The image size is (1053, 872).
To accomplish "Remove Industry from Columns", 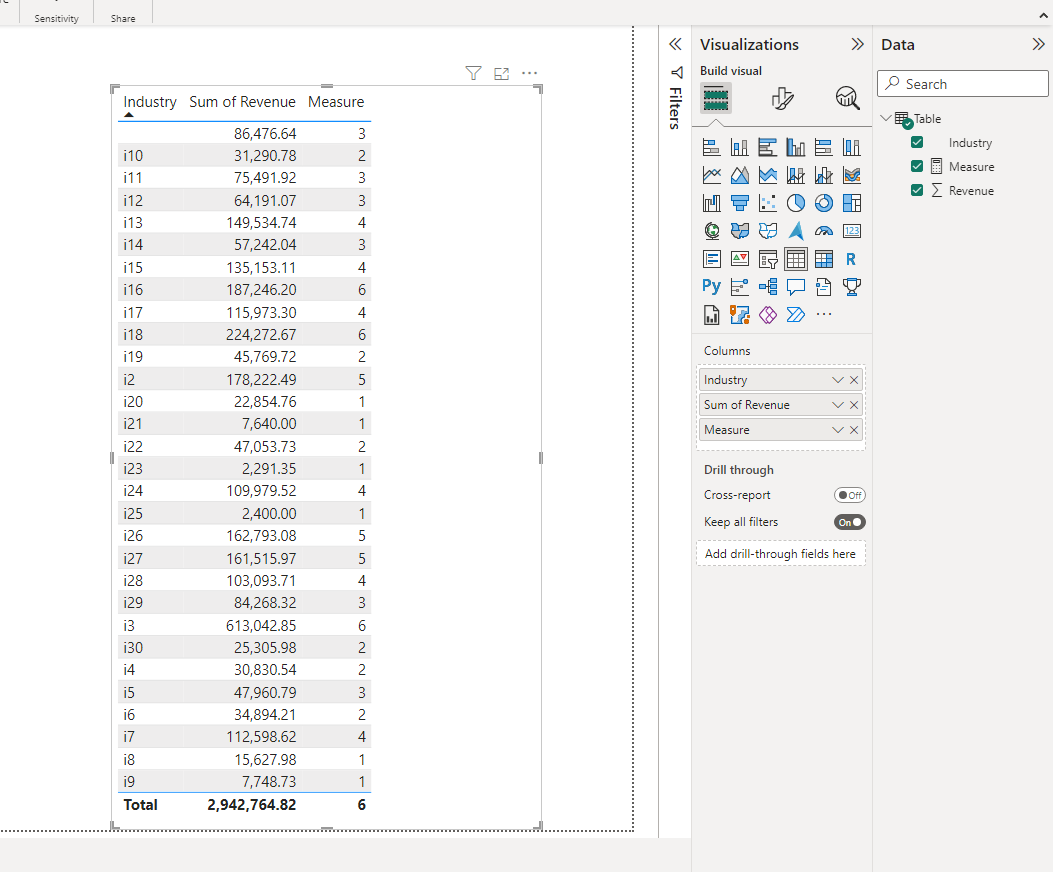I will pos(854,380).
